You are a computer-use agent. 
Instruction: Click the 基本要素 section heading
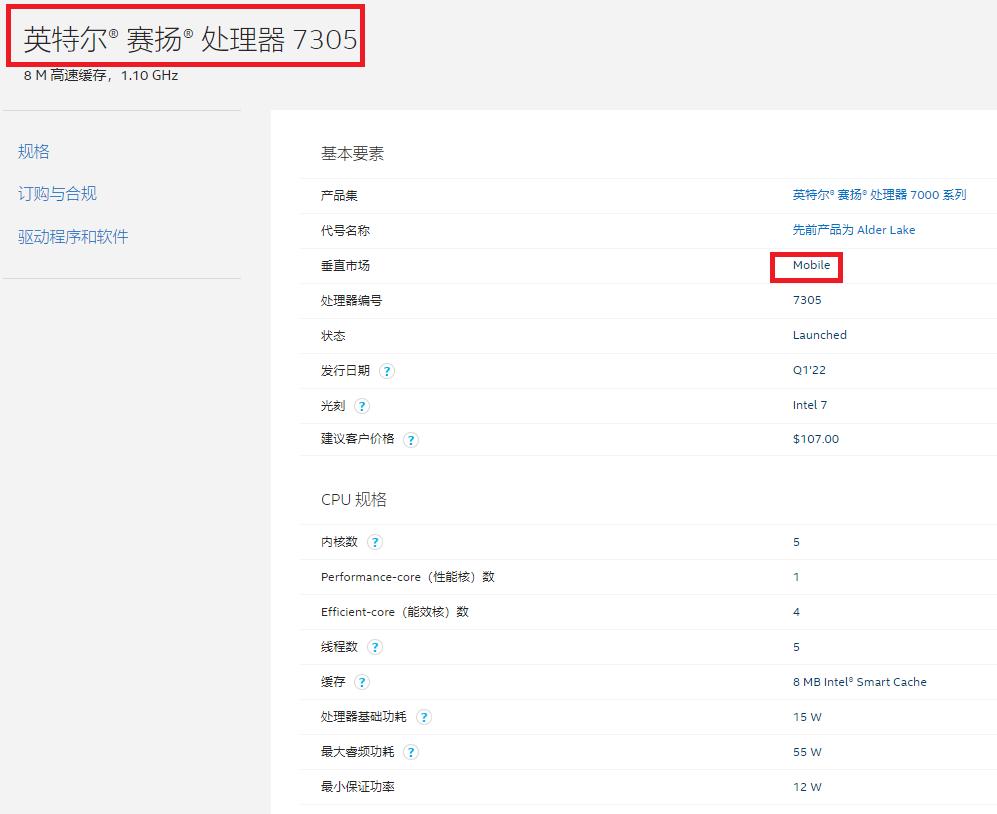click(x=352, y=153)
